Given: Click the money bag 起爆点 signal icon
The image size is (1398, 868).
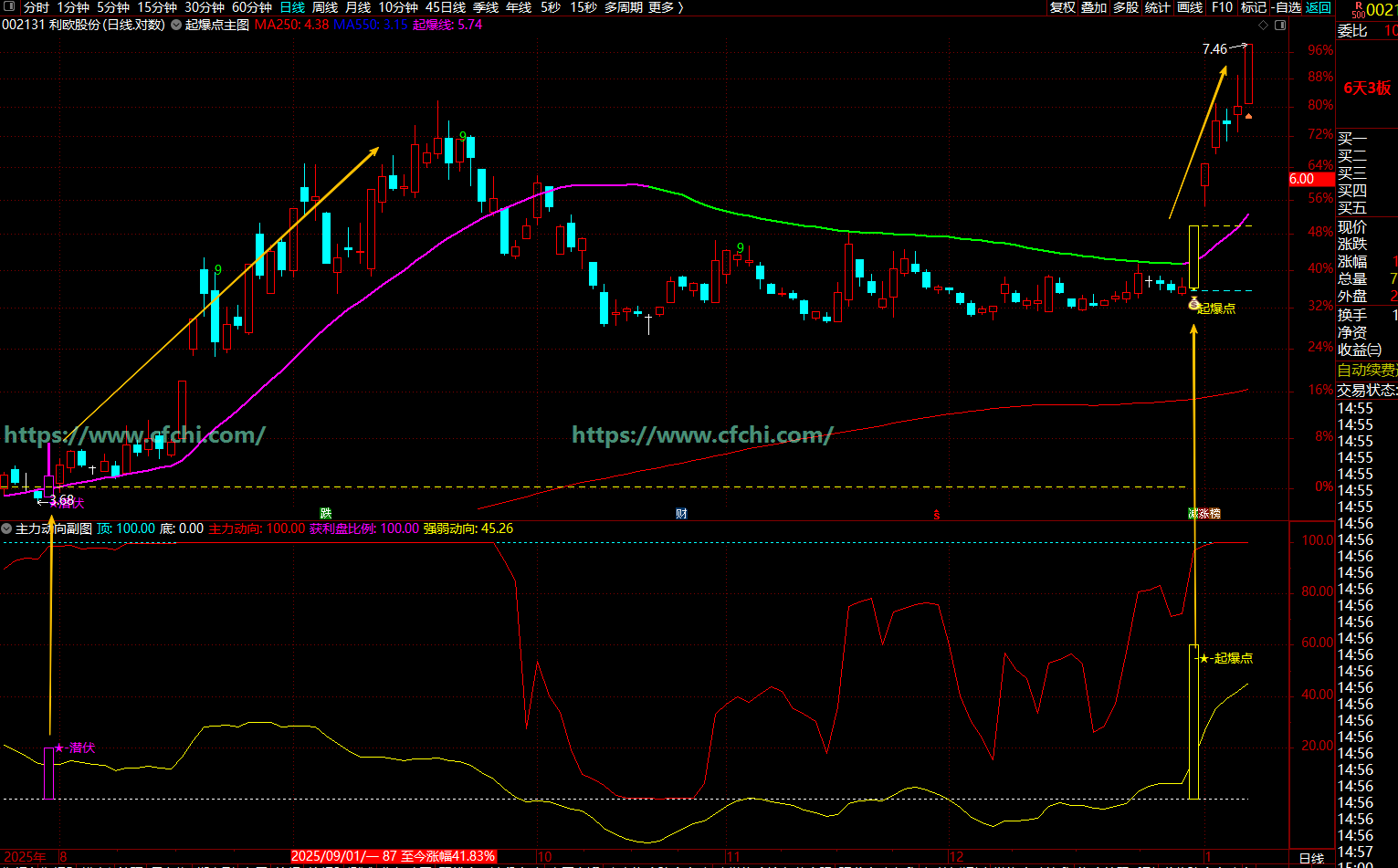Looking at the screenshot, I should point(1193,304).
